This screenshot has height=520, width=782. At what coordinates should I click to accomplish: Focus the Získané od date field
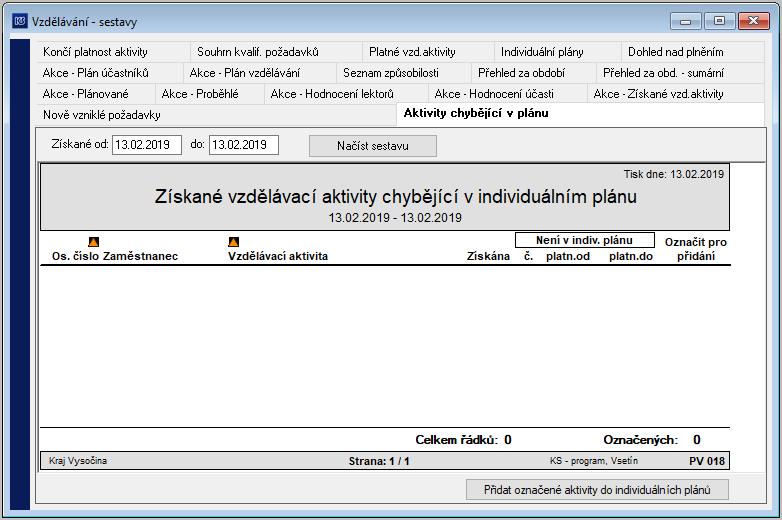point(147,145)
